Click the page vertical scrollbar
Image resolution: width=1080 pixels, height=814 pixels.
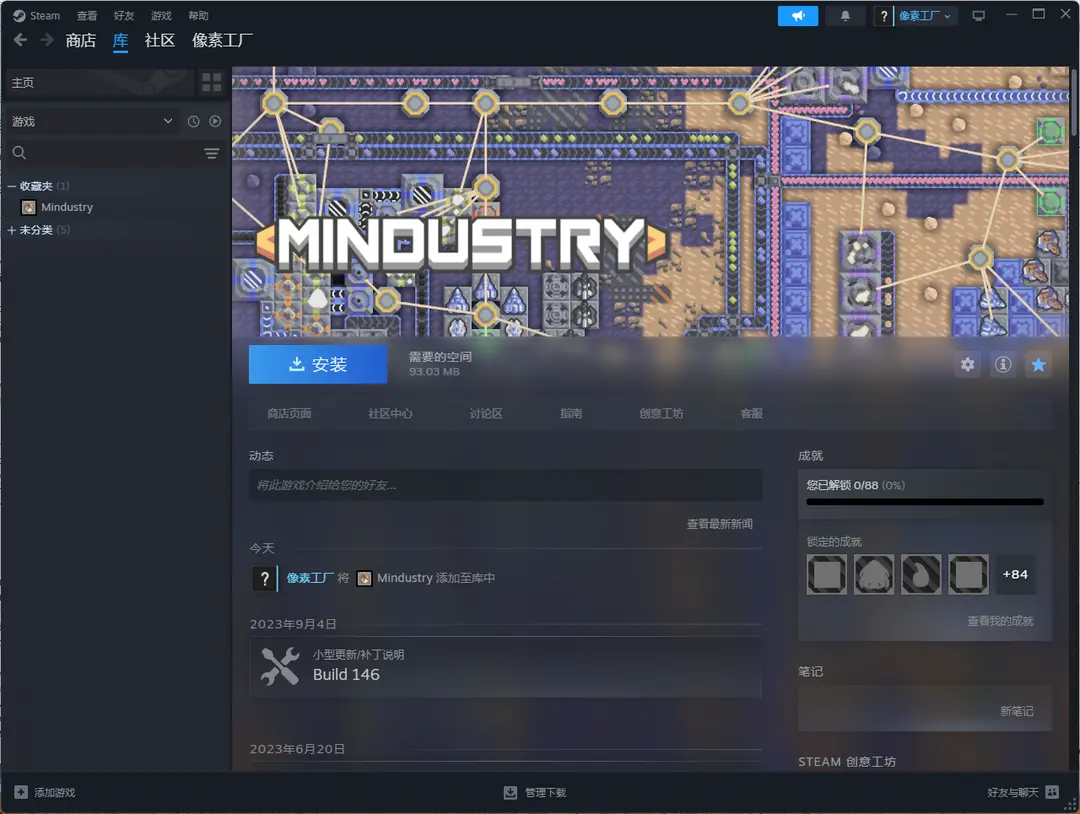click(1074, 103)
